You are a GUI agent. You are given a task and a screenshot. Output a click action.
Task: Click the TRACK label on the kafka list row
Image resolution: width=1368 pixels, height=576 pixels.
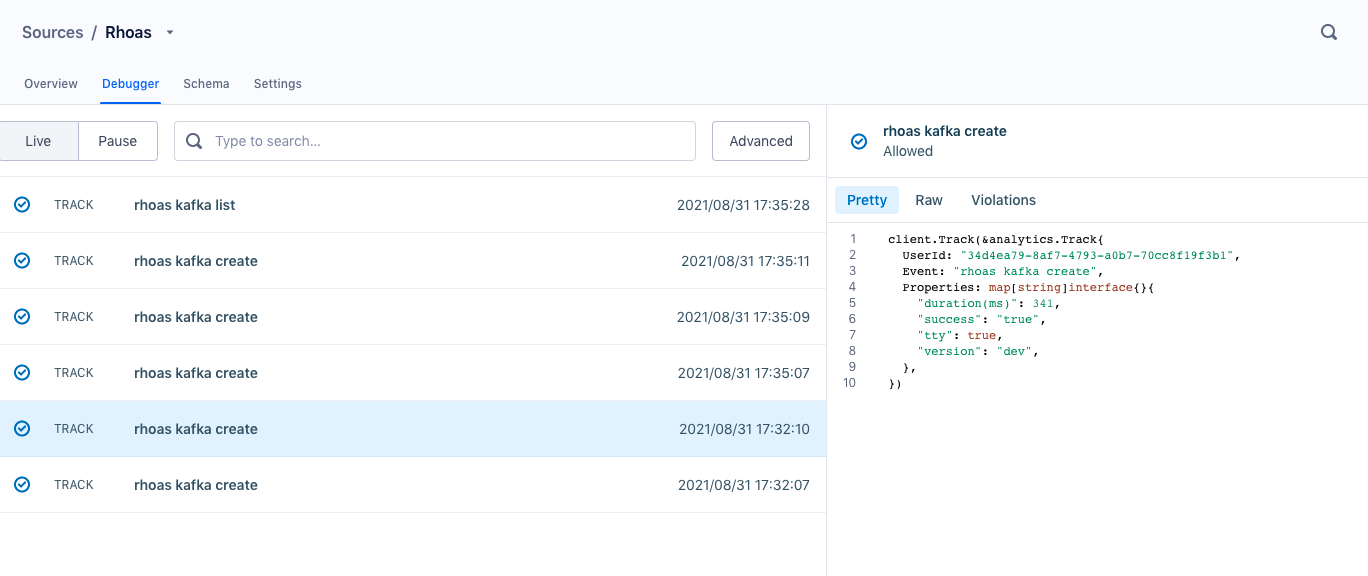pos(74,205)
